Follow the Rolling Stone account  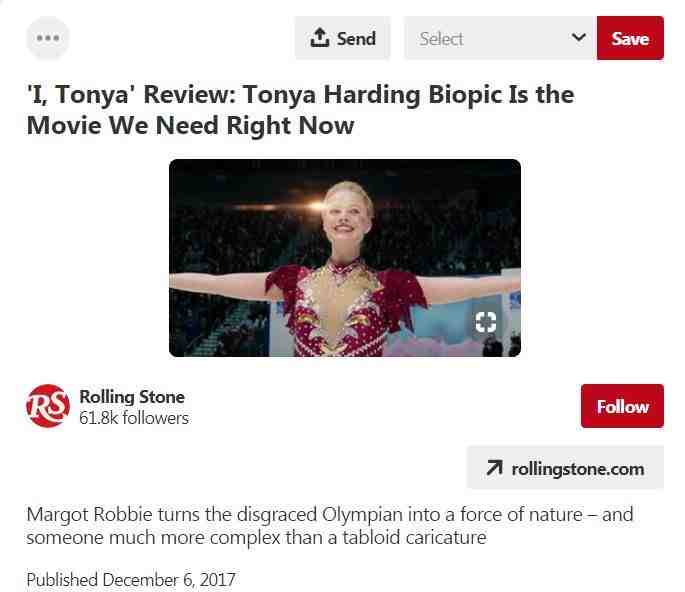tap(622, 406)
